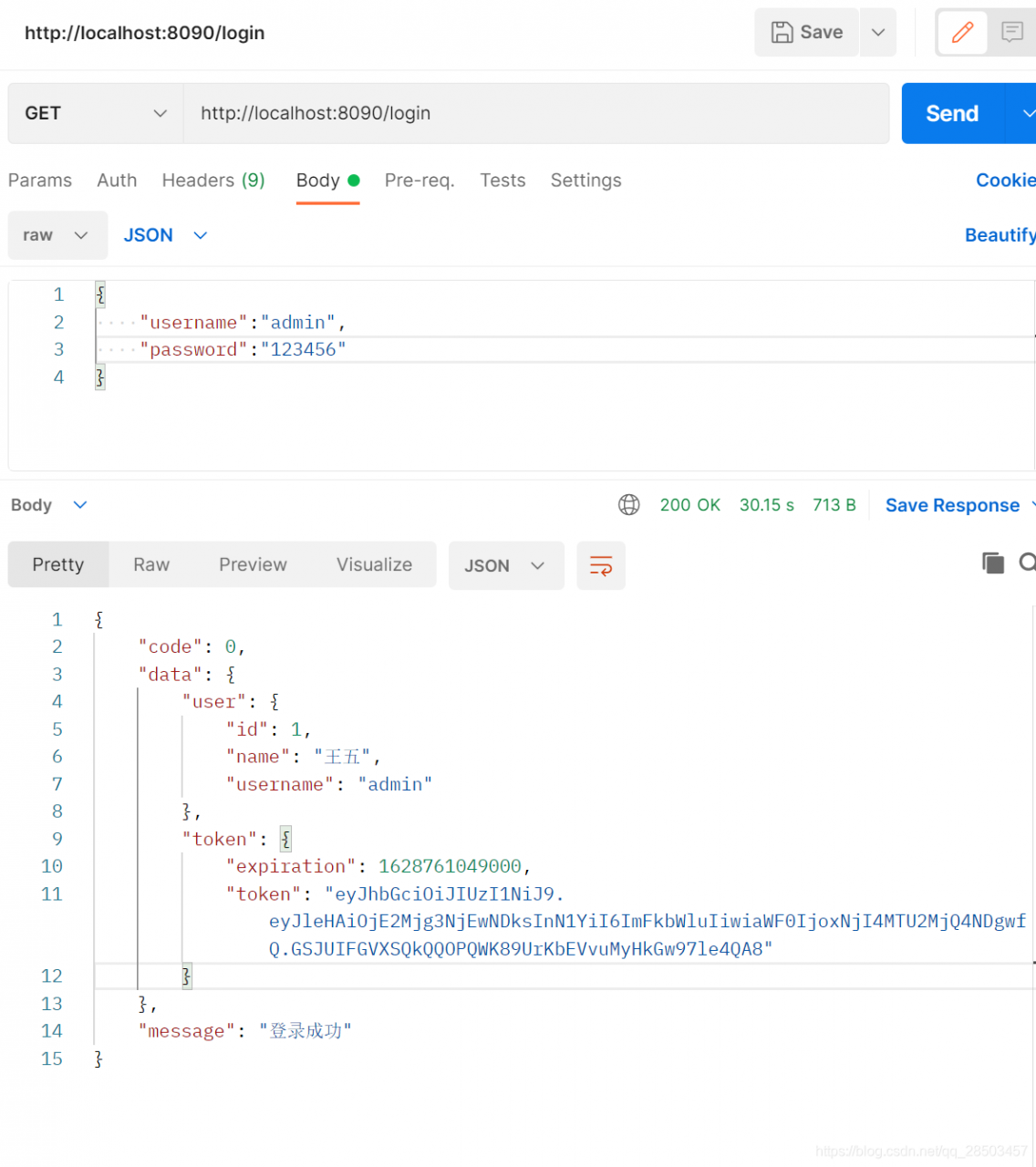Copy response with the copy icon
The height and width of the screenshot is (1167, 1036).
coord(992,563)
